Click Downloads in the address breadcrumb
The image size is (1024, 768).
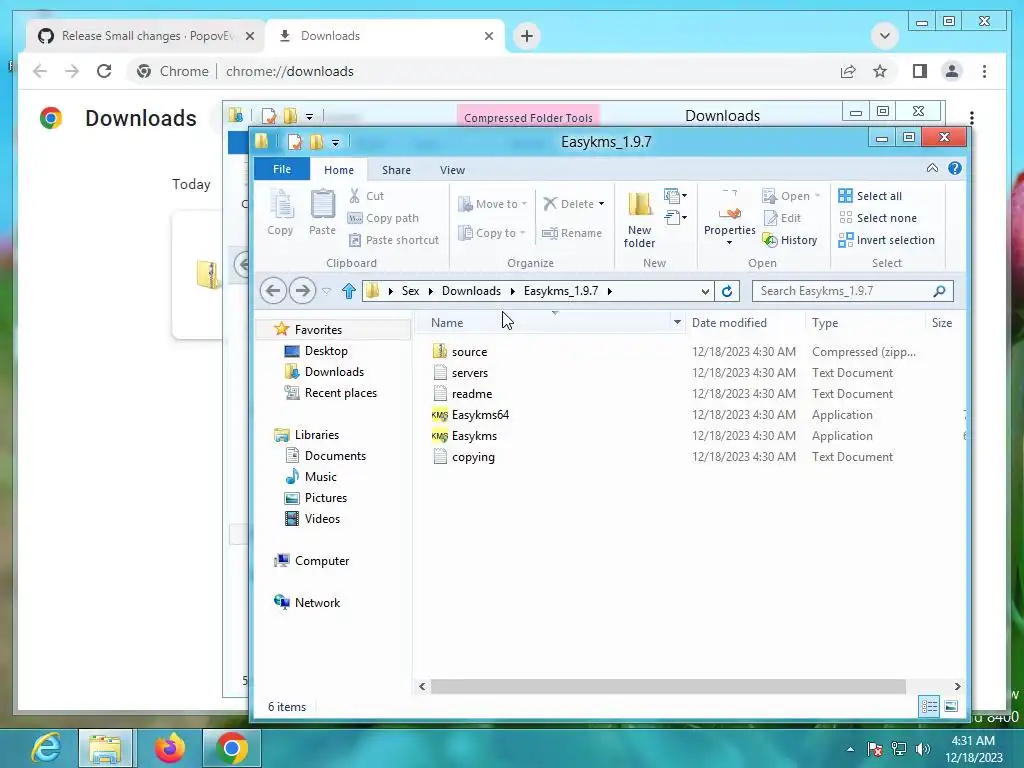(x=472, y=291)
